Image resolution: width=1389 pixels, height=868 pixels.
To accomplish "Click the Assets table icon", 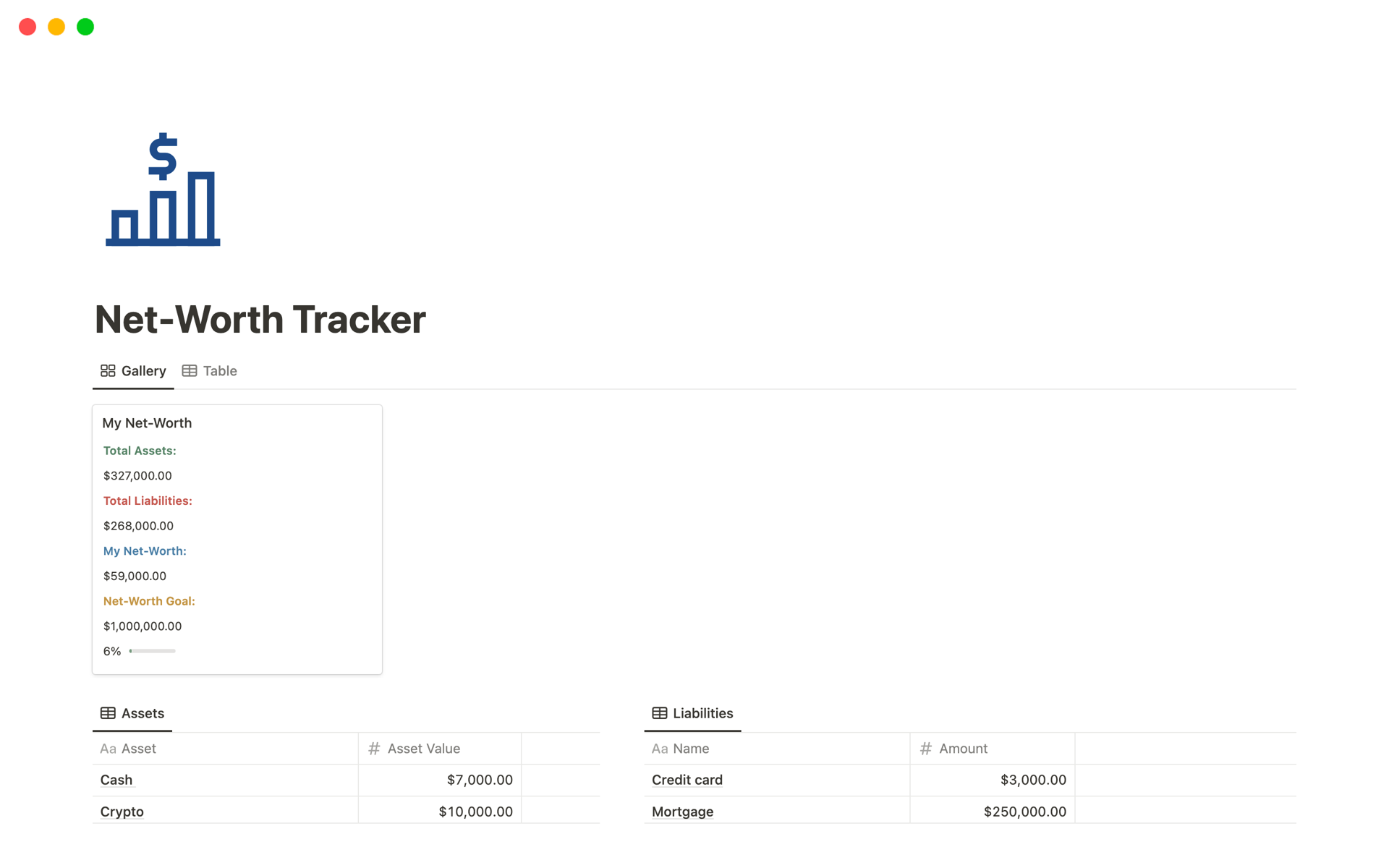I will [x=108, y=713].
